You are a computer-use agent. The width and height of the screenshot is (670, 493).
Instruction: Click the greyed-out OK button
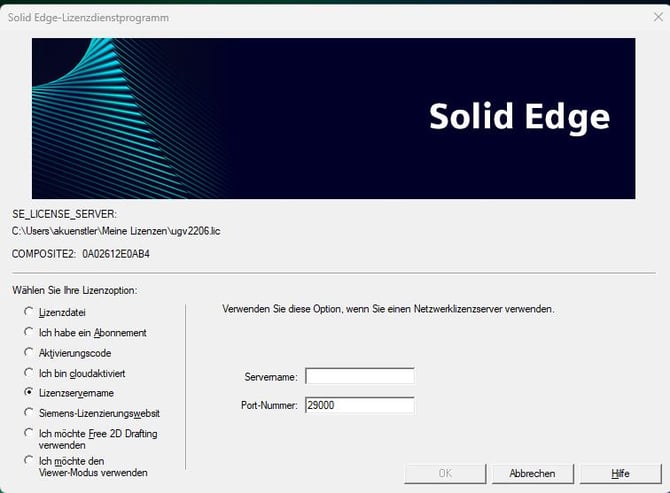(445, 473)
